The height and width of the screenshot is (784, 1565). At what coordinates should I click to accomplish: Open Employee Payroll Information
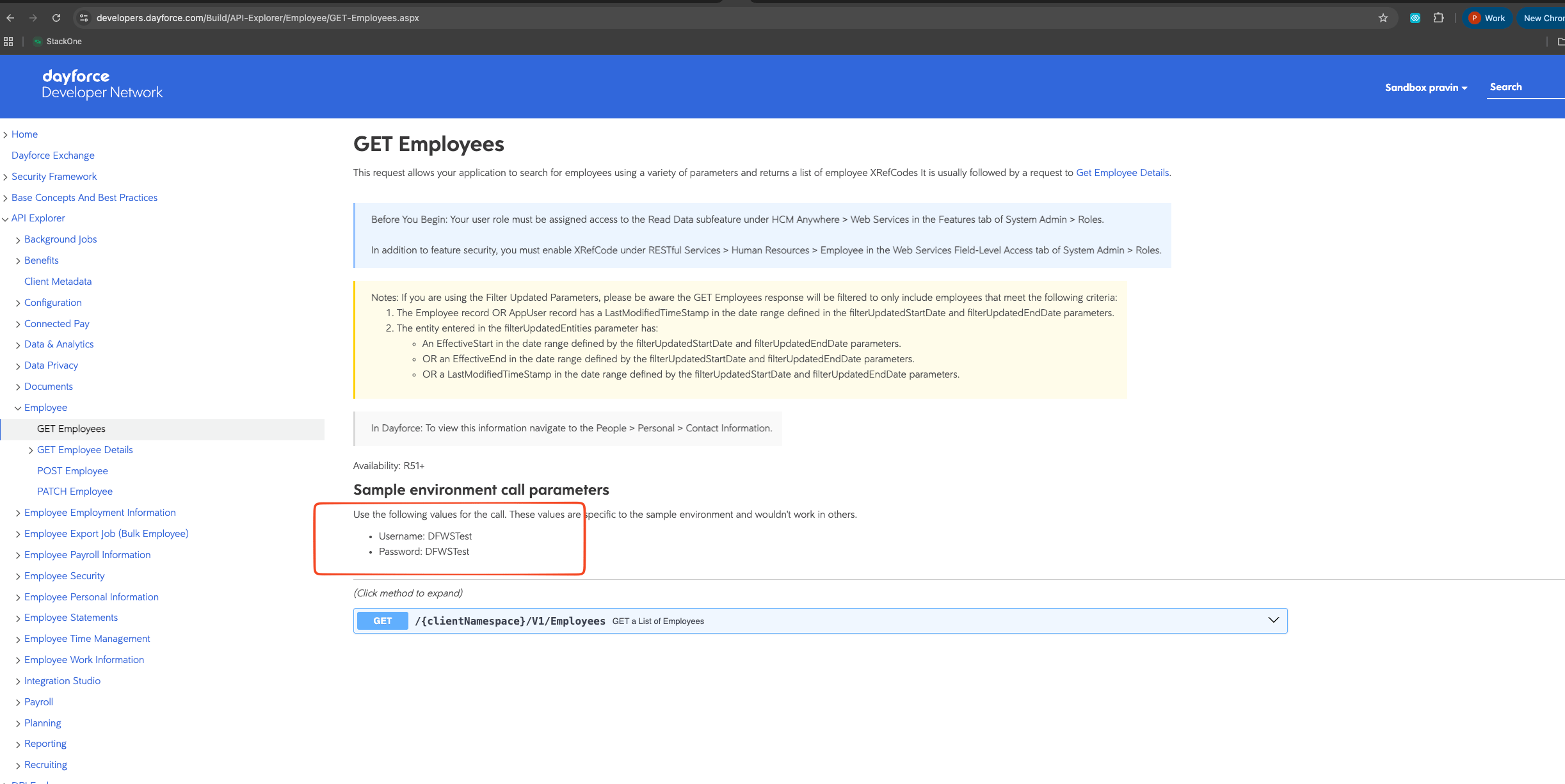point(88,555)
